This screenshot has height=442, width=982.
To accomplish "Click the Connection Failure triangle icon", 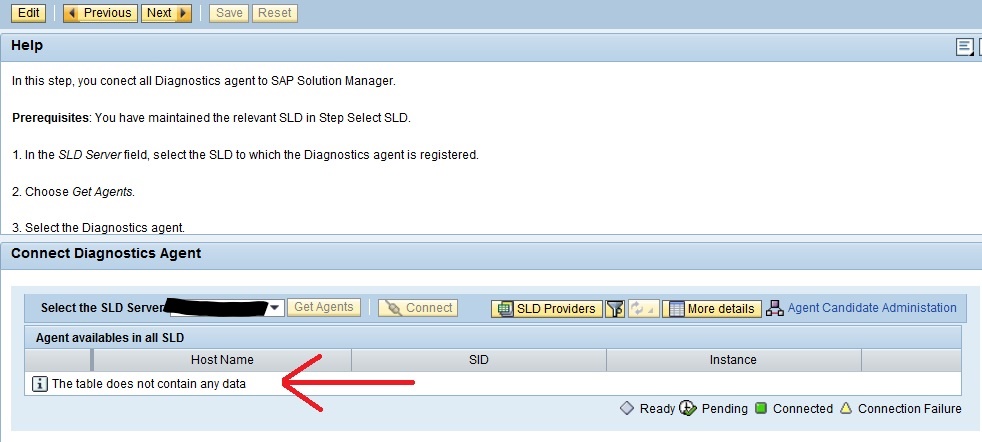I will (846, 409).
